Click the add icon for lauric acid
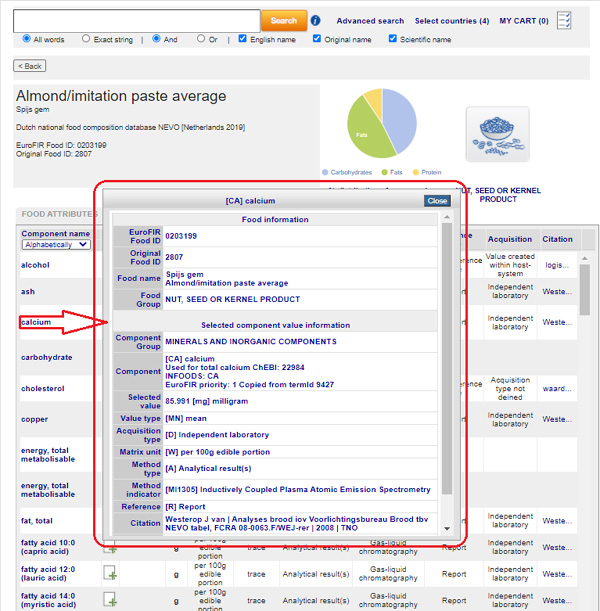The height and width of the screenshot is (611, 600). pos(110,573)
